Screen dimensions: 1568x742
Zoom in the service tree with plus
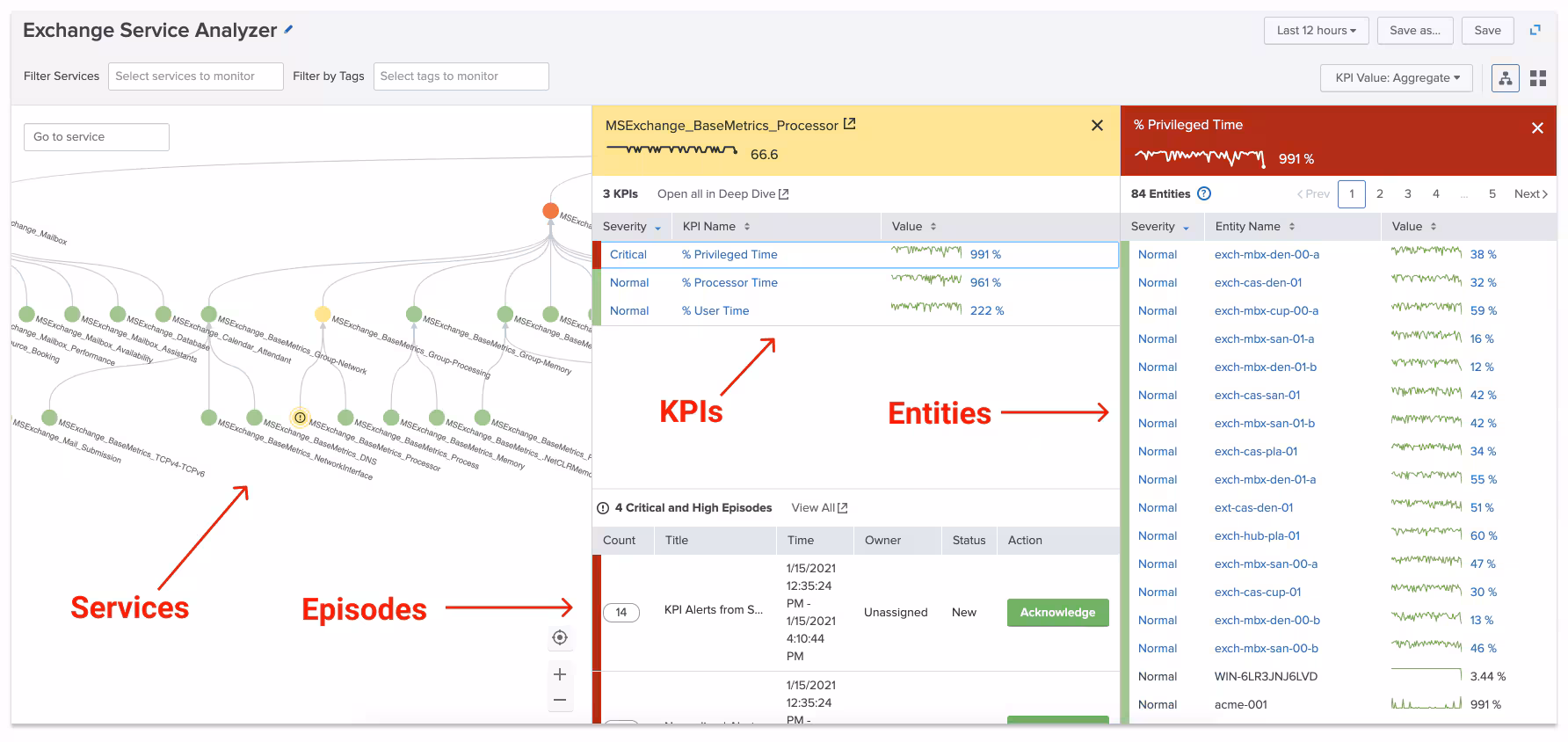click(x=560, y=674)
